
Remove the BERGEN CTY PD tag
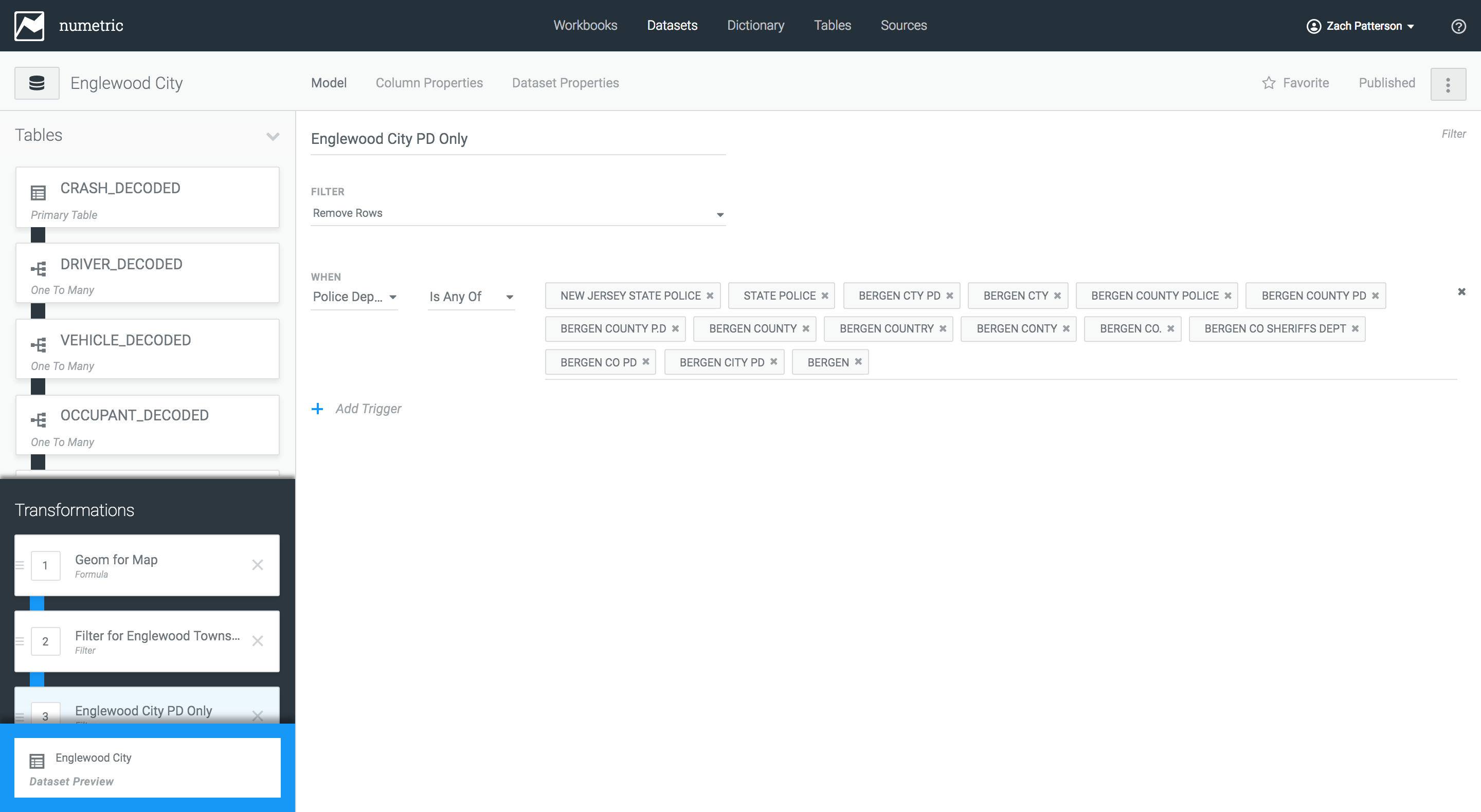(950, 296)
